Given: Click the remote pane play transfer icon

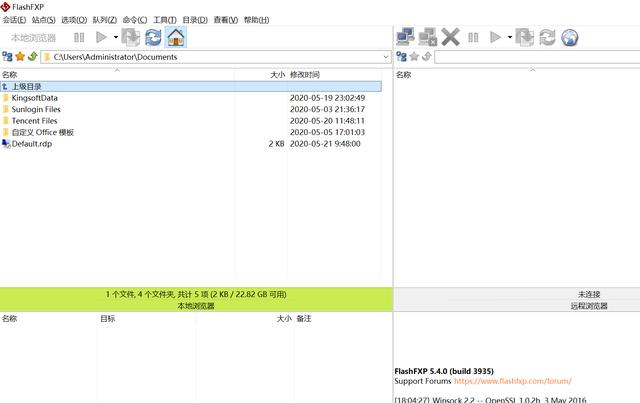Looking at the screenshot, I should coord(495,37).
